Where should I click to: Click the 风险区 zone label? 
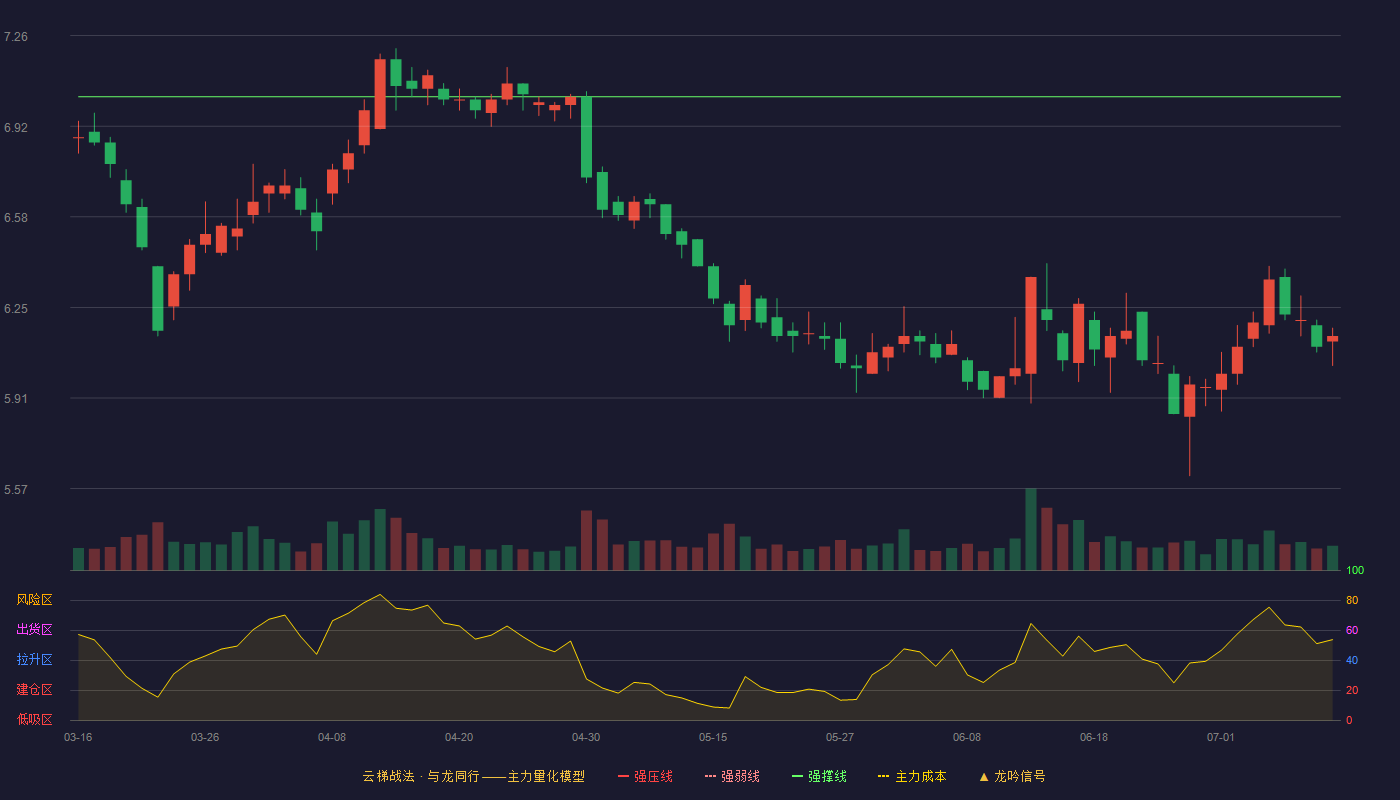(34, 600)
